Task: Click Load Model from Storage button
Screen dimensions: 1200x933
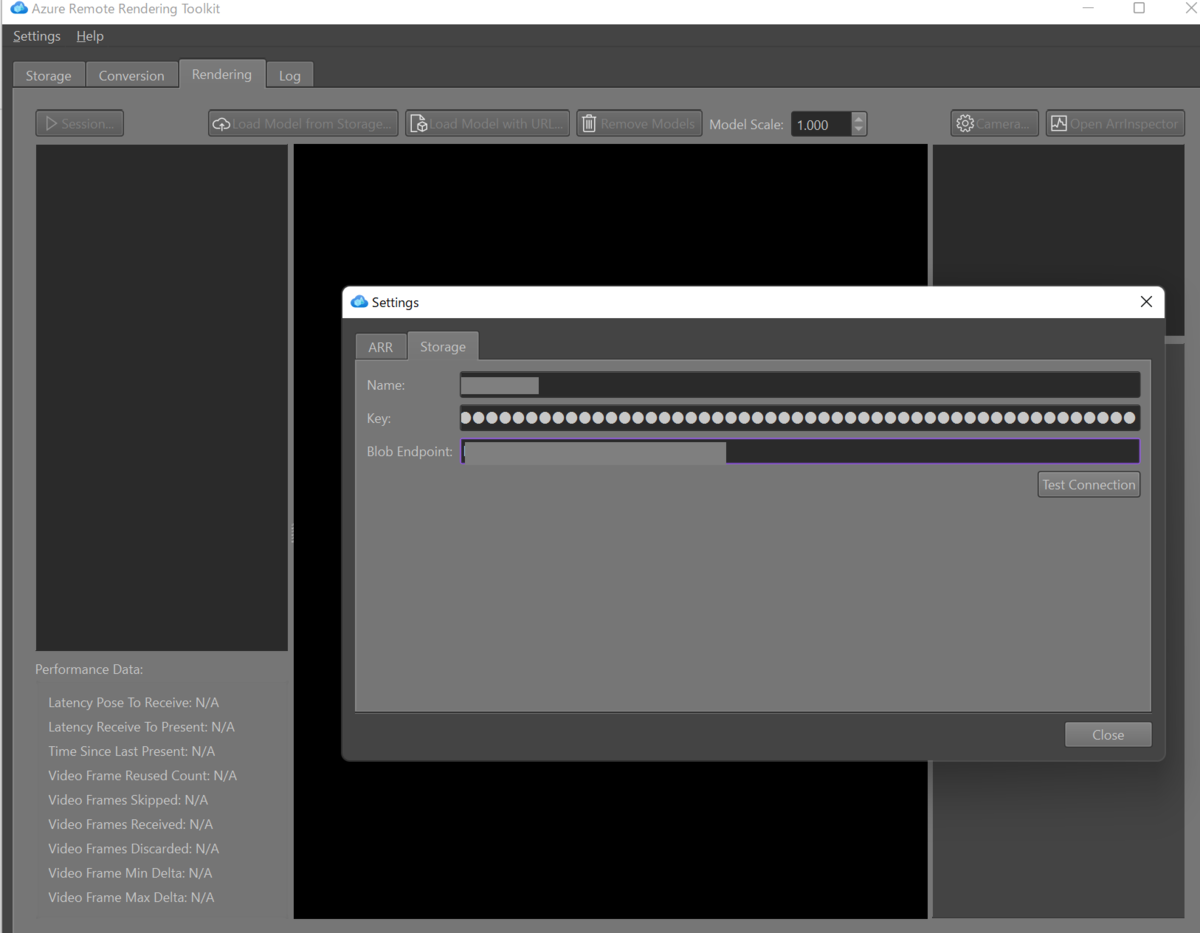Action: coord(303,123)
